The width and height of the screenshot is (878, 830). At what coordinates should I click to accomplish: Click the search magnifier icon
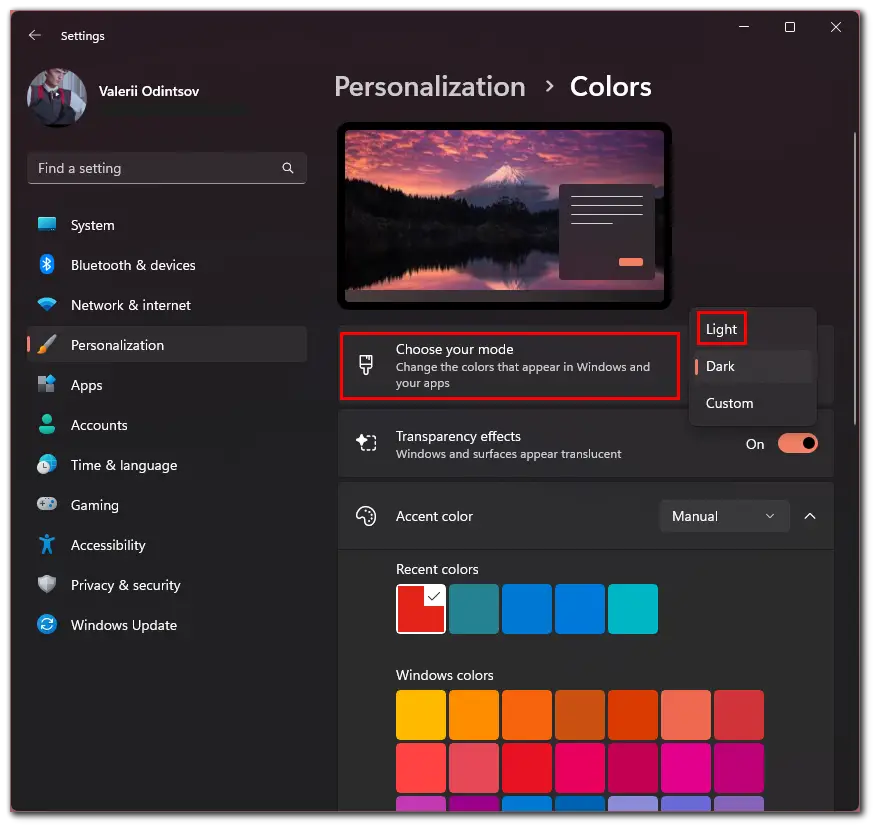click(288, 168)
